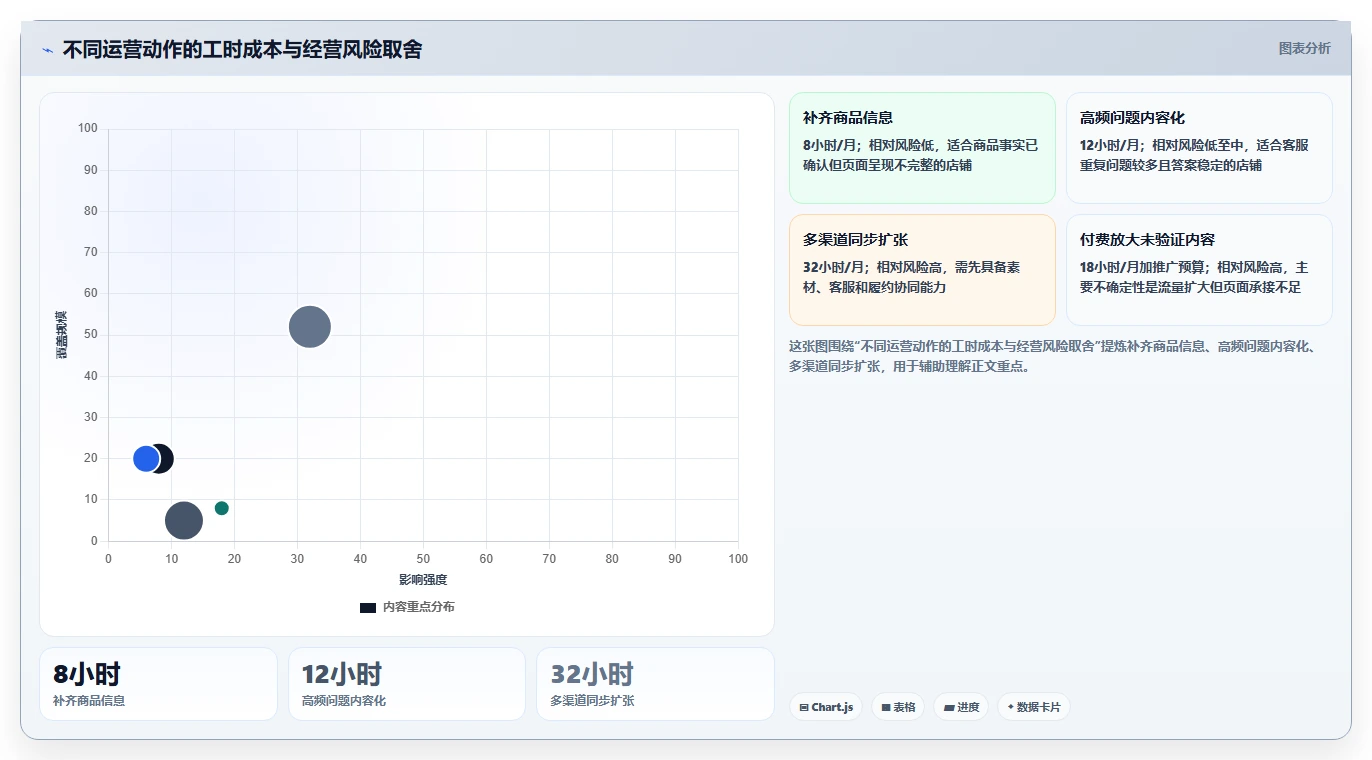Click the black bubble behind the blue one
This screenshot has height=760, width=1372.
click(x=165, y=459)
